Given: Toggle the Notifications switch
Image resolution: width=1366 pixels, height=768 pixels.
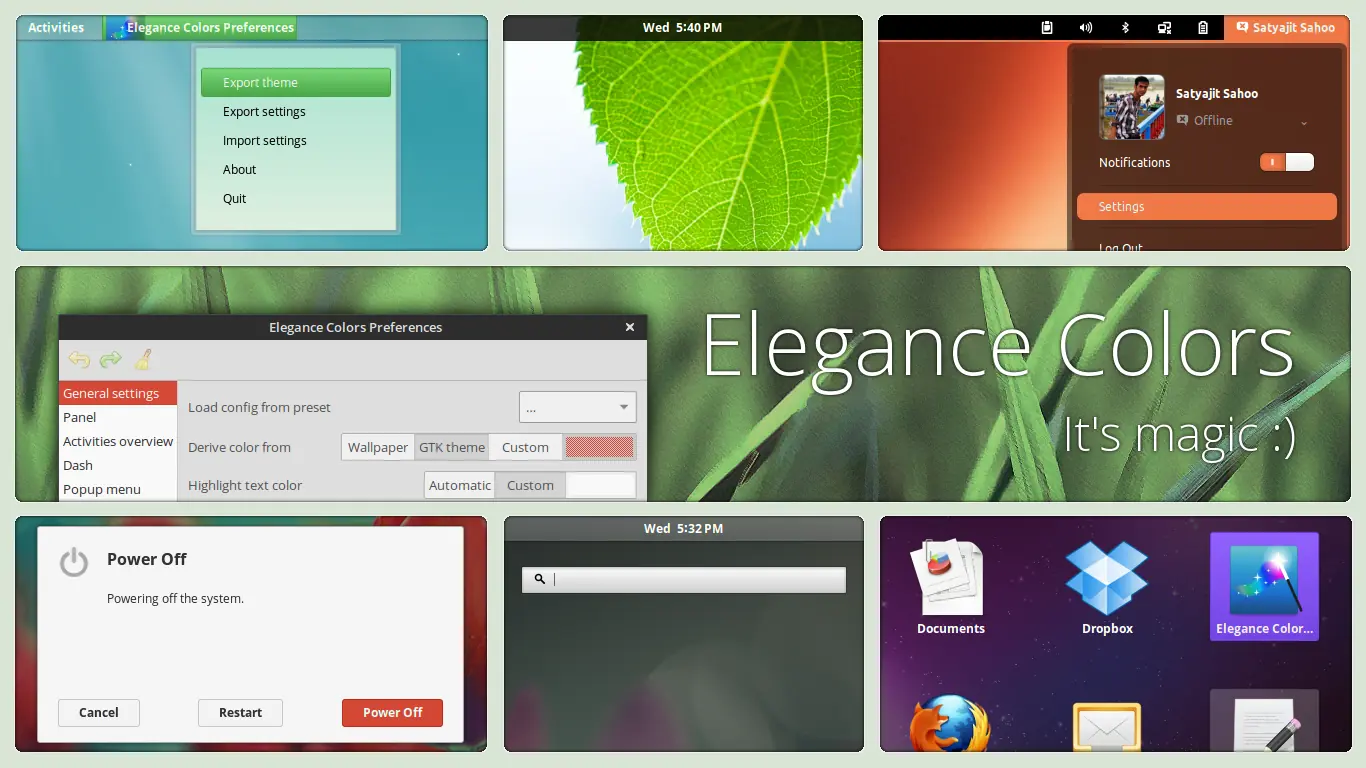Looking at the screenshot, I should pyautogui.click(x=1286, y=162).
